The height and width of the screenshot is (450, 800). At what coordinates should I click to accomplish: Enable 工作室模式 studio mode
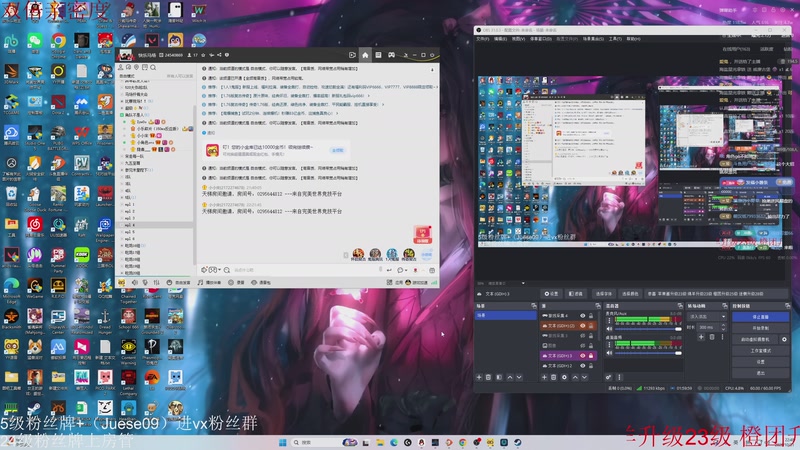click(x=760, y=351)
